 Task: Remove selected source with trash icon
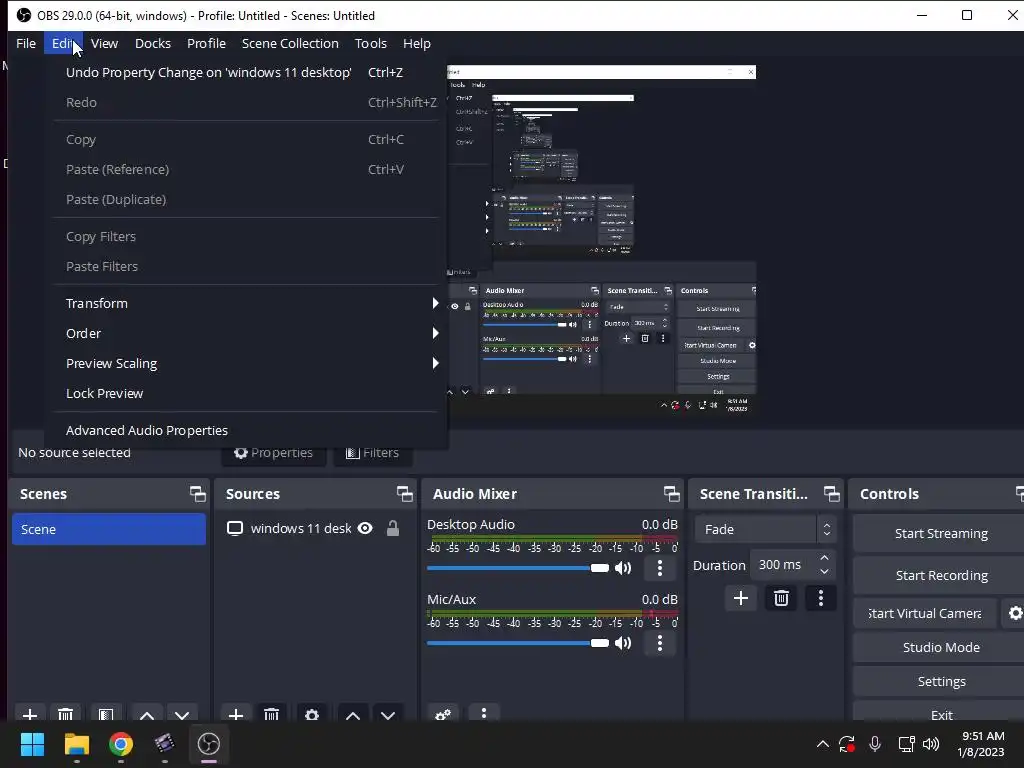271,714
